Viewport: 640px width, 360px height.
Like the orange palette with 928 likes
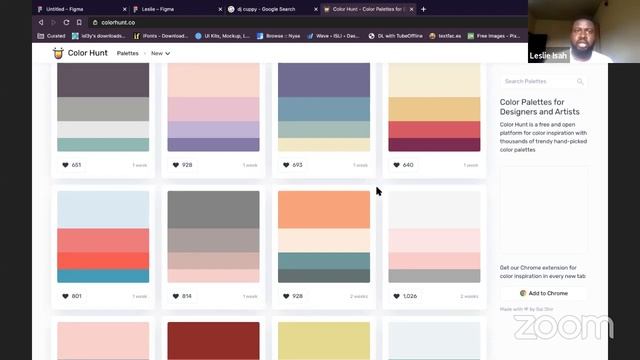293,296
